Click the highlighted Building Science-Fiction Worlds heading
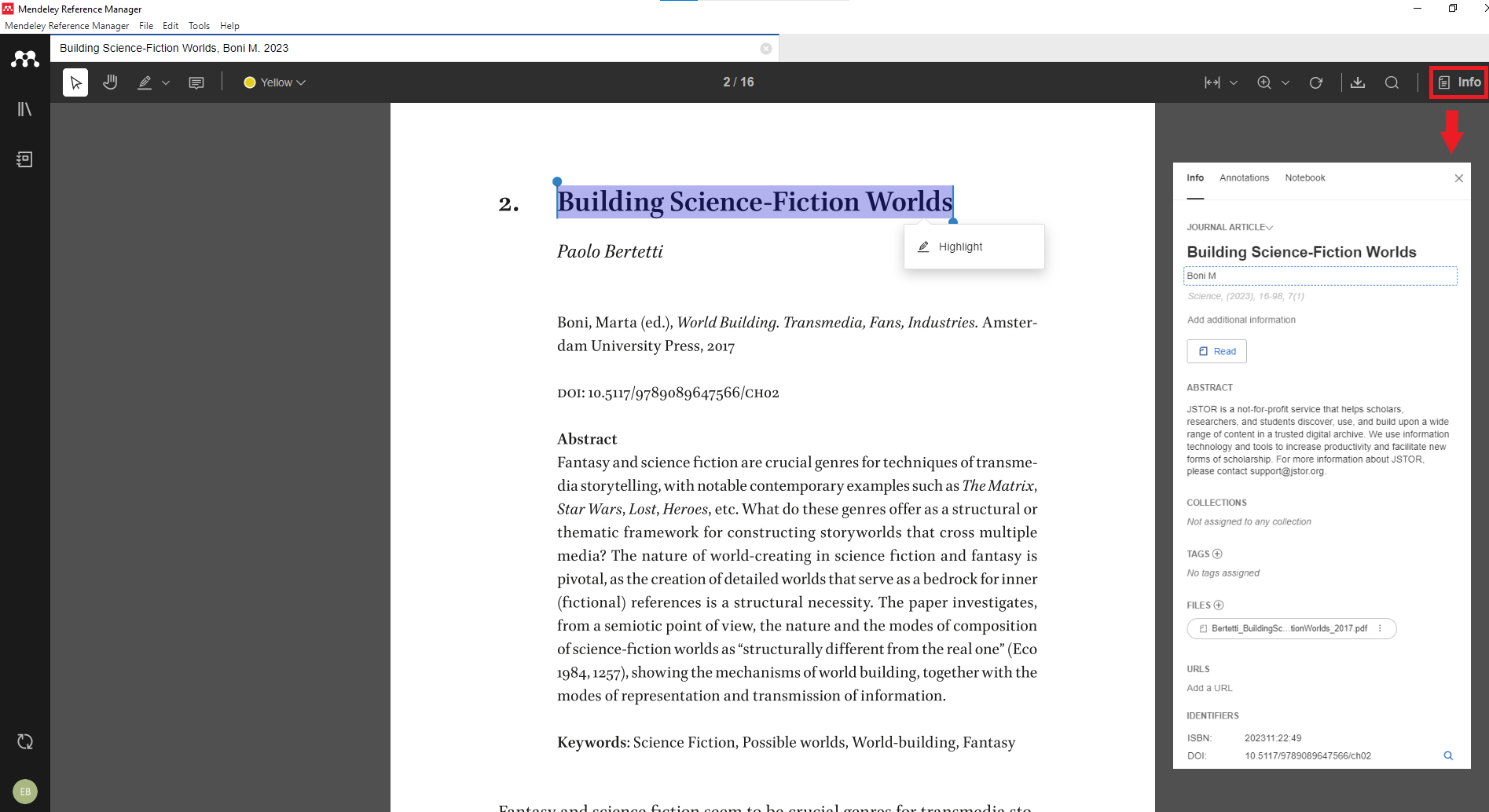This screenshot has height=812, width=1489. click(754, 202)
